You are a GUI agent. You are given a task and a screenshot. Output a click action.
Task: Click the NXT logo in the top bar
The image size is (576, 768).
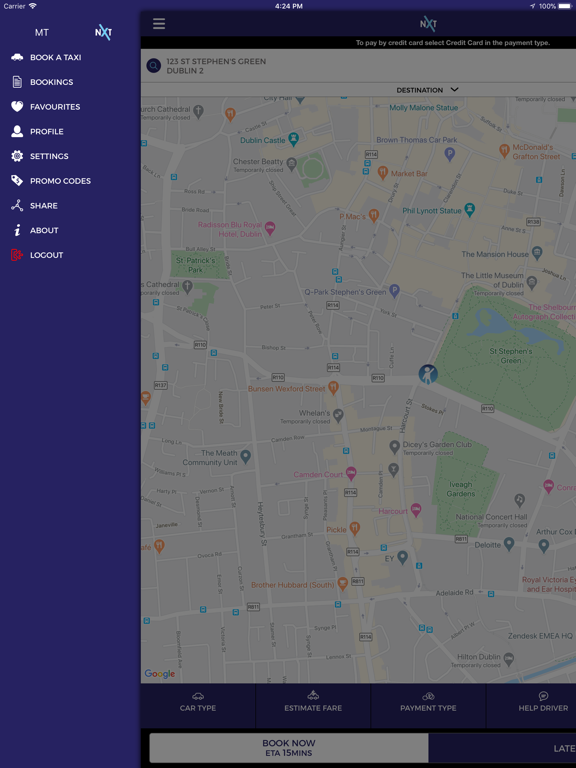click(x=428, y=24)
